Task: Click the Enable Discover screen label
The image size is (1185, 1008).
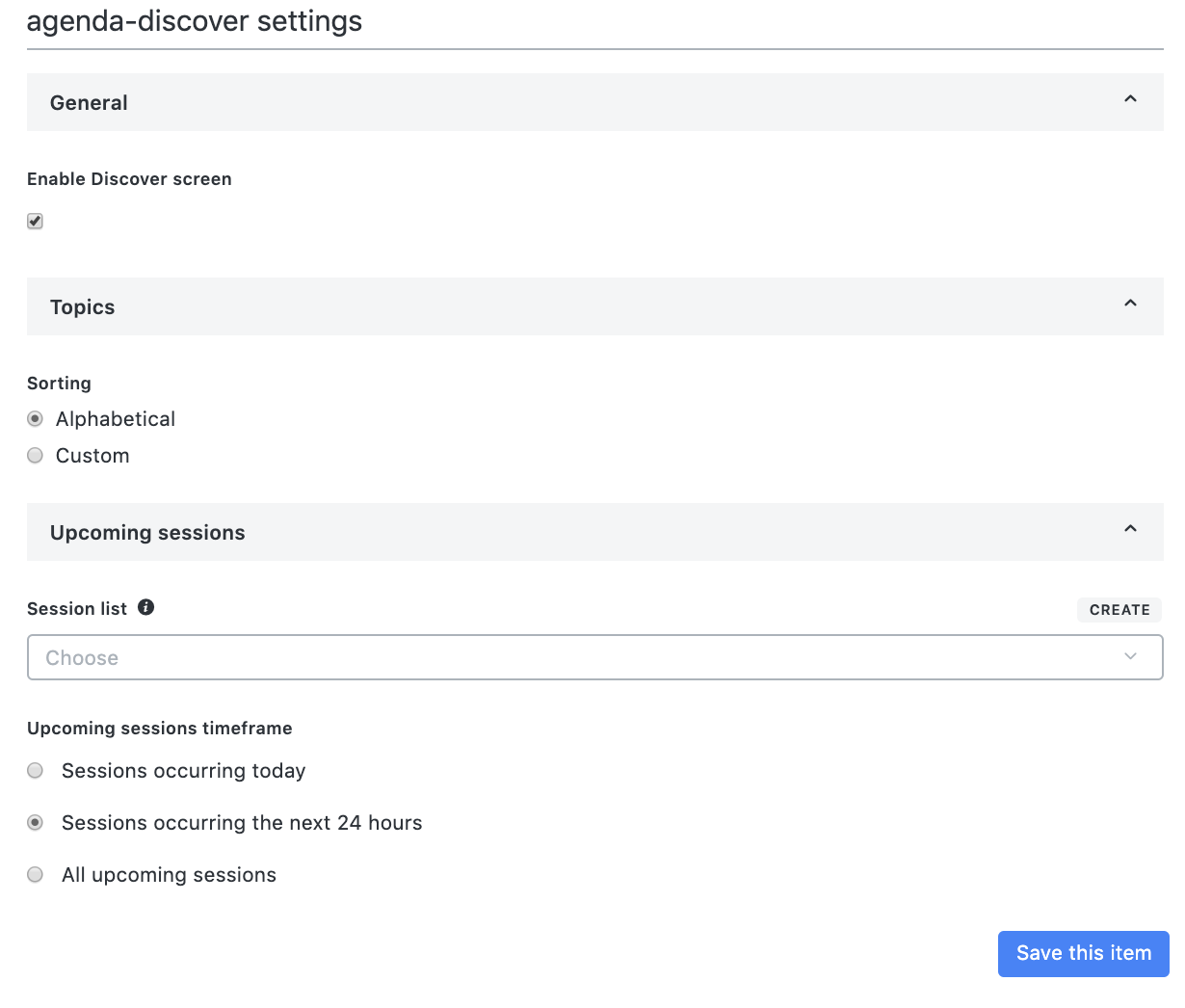Action: pyautogui.click(x=129, y=179)
